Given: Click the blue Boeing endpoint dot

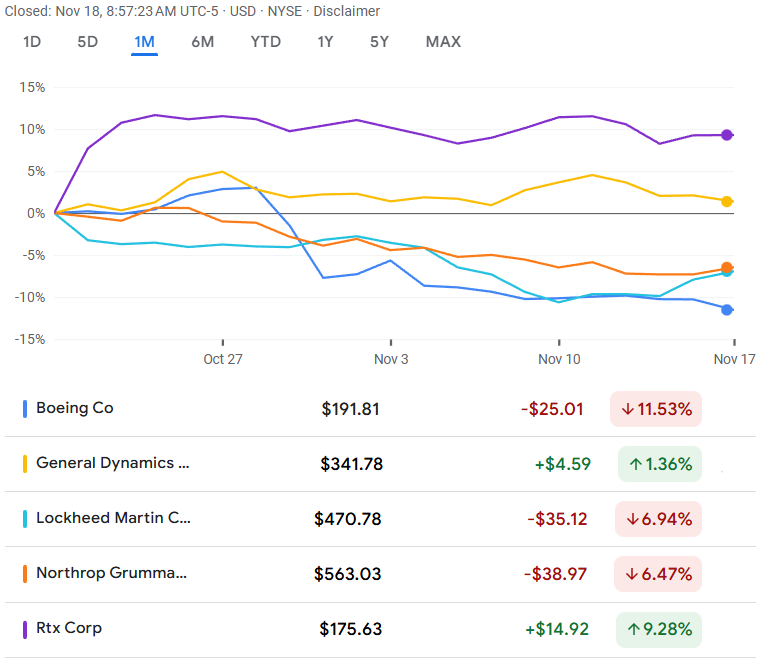Looking at the screenshot, I should click(727, 310).
